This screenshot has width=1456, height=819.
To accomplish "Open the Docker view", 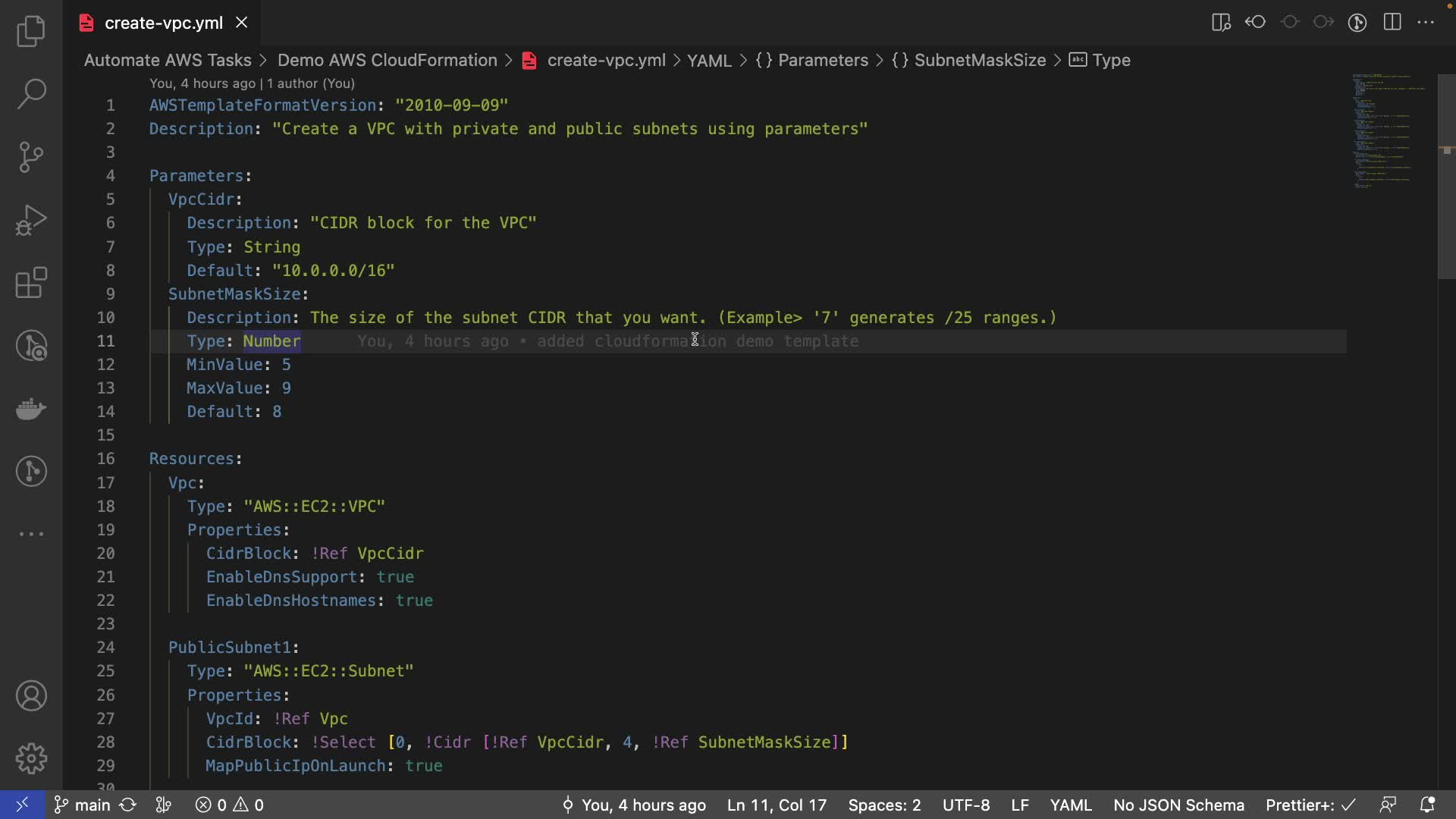I will [x=31, y=409].
